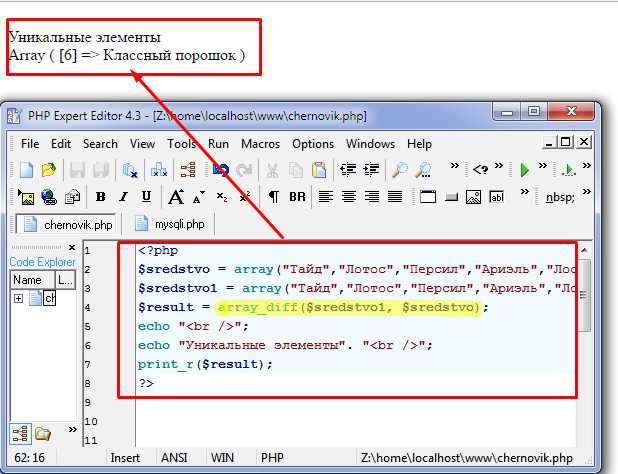This screenshot has height=474, width=618.
Task: Click the Insert mode status bar indicator
Action: [x=126, y=457]
